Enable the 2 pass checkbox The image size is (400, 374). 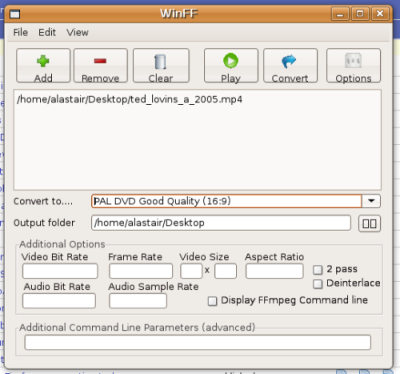[318, 269]
